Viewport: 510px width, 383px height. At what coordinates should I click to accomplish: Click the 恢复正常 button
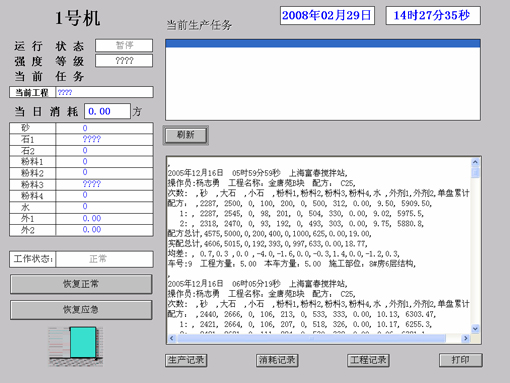81,284
